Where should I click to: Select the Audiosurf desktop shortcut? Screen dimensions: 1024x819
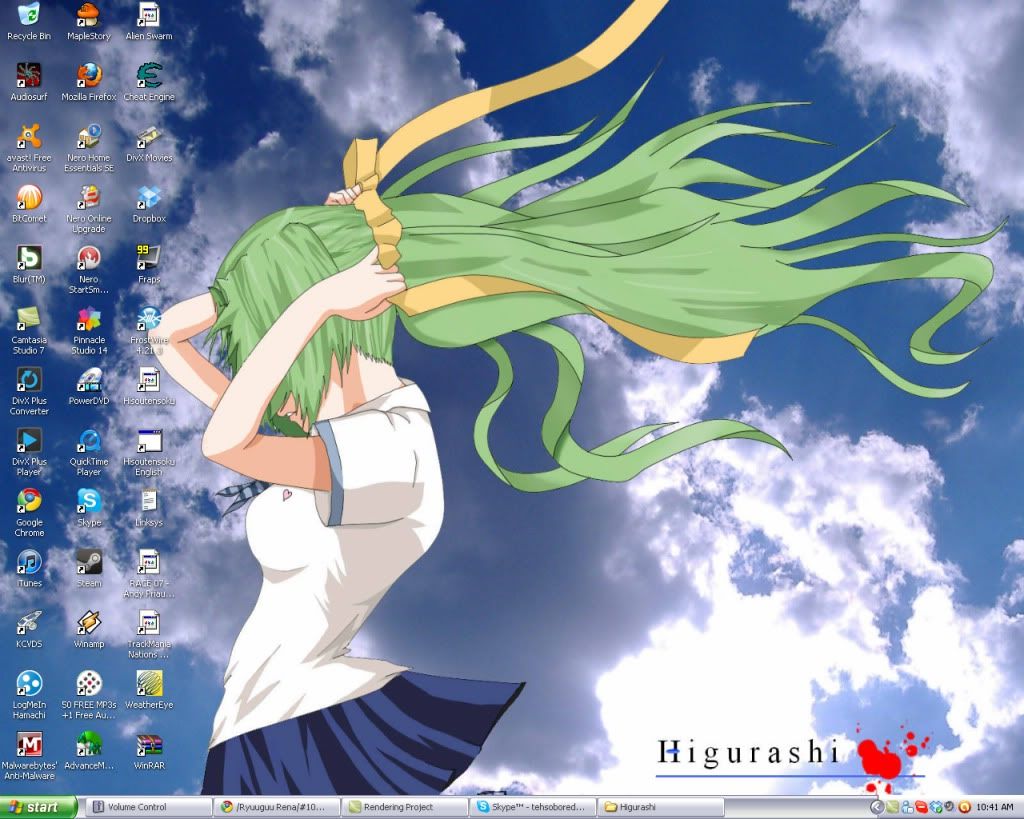point(29,76)
